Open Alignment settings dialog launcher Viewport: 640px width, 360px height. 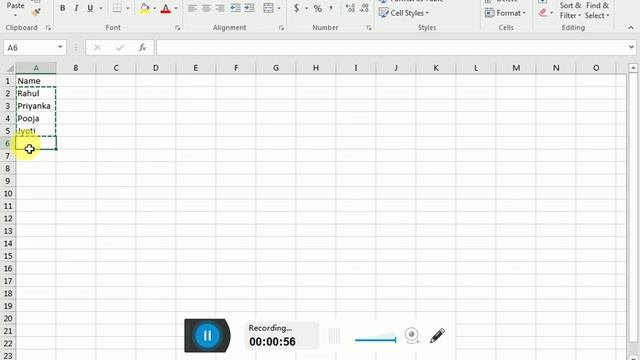click(281, 28)
